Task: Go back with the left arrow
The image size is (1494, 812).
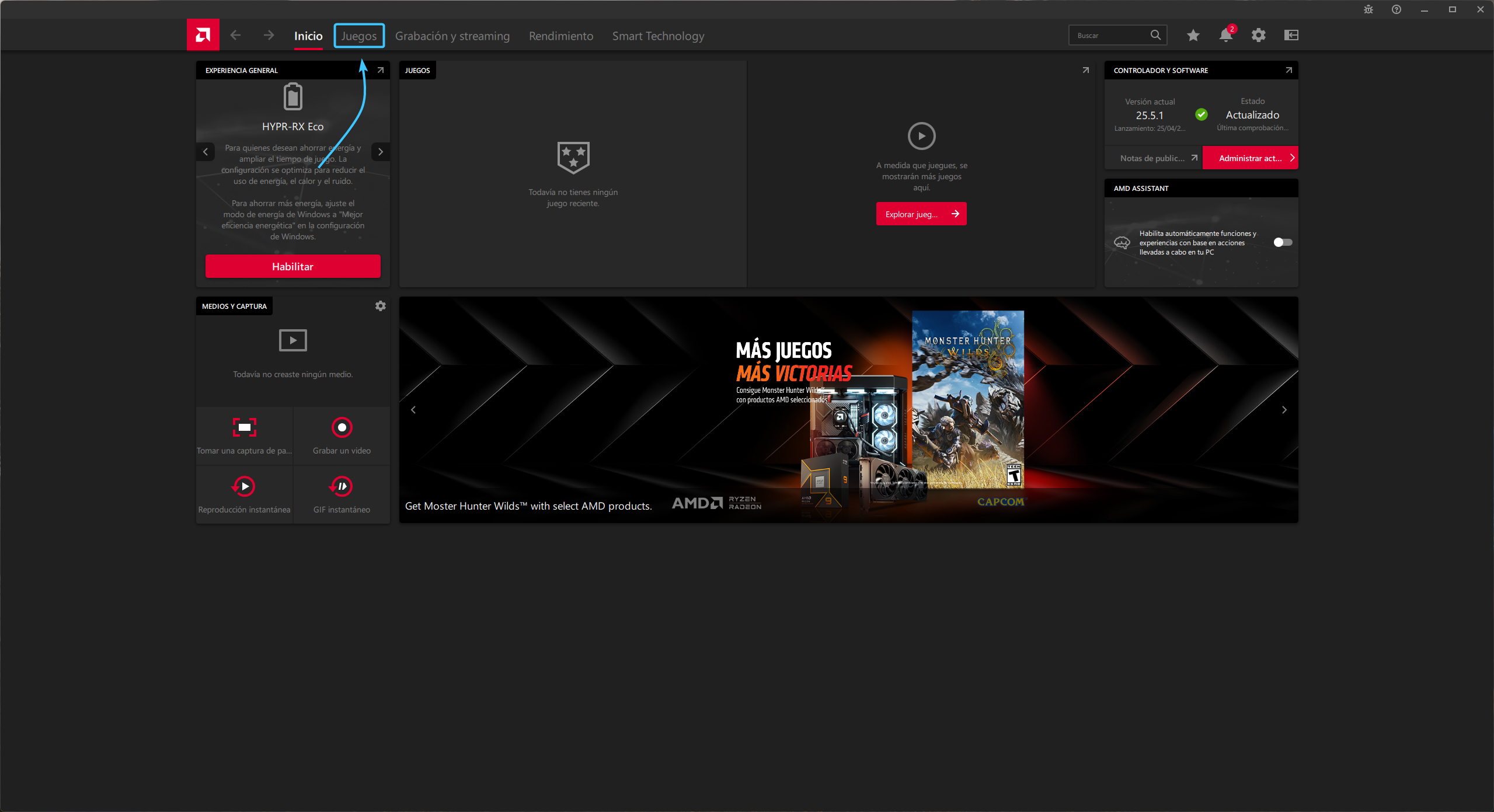Action: click(x=235, y=35)
